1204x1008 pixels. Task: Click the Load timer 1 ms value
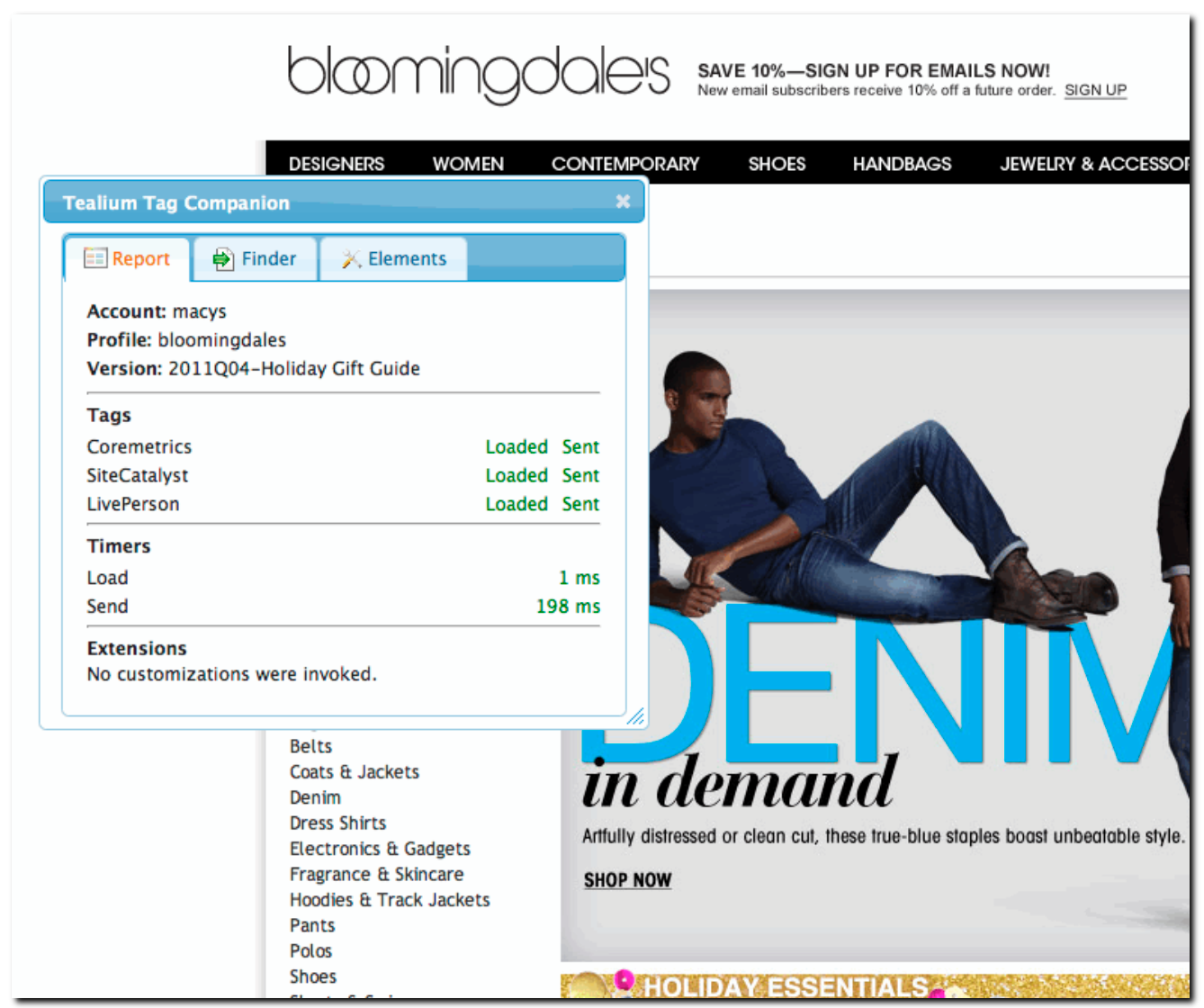point(579,578)
